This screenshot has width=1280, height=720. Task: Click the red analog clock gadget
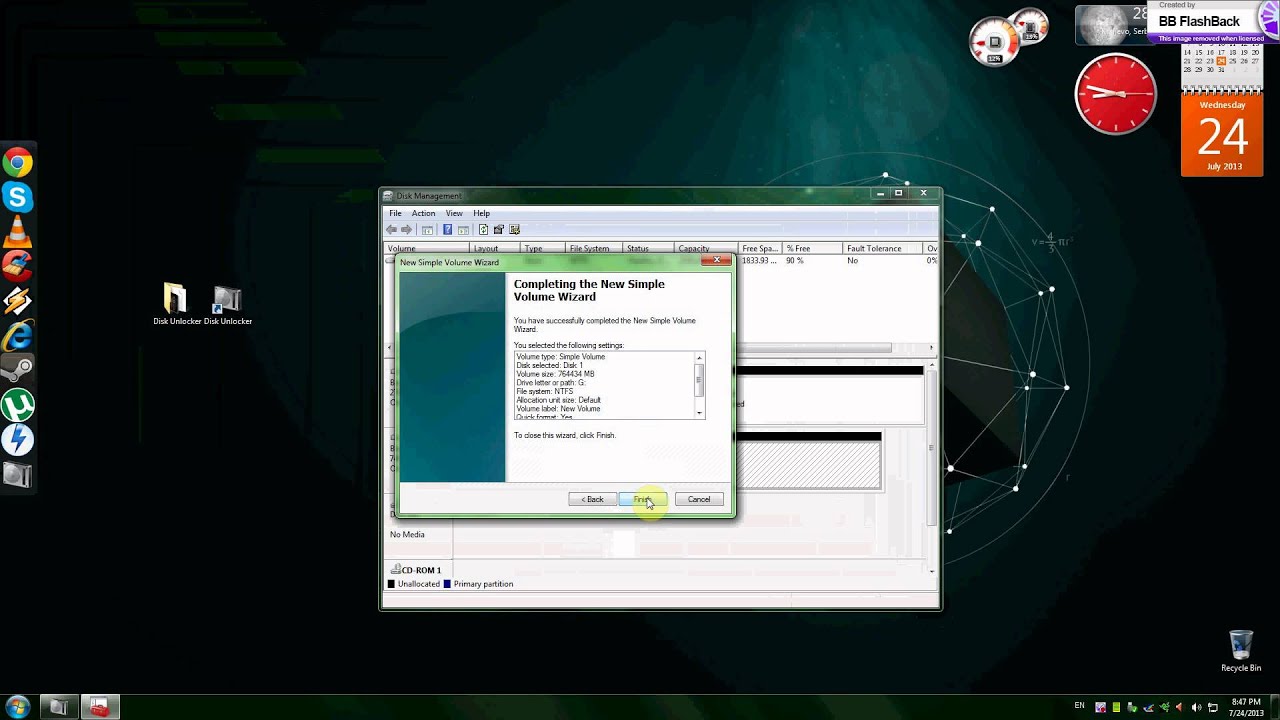coord(1115,94)
